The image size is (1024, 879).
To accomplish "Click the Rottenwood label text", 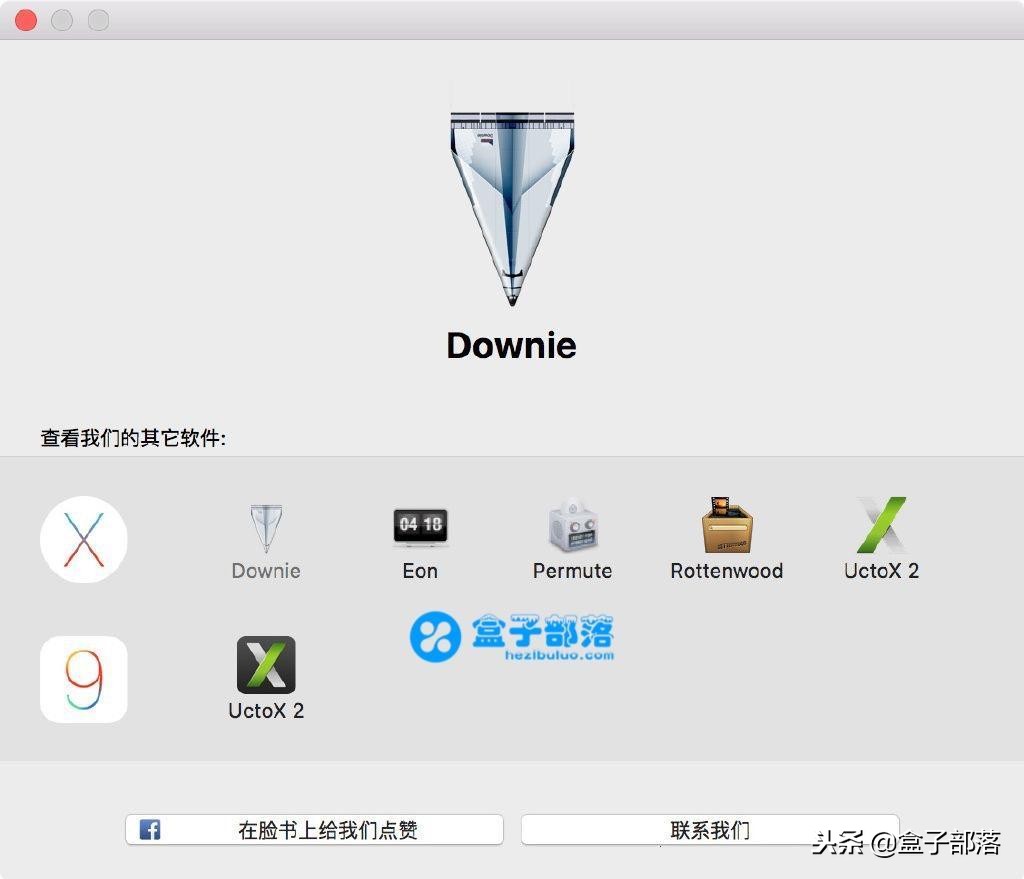I will (726, 571).
